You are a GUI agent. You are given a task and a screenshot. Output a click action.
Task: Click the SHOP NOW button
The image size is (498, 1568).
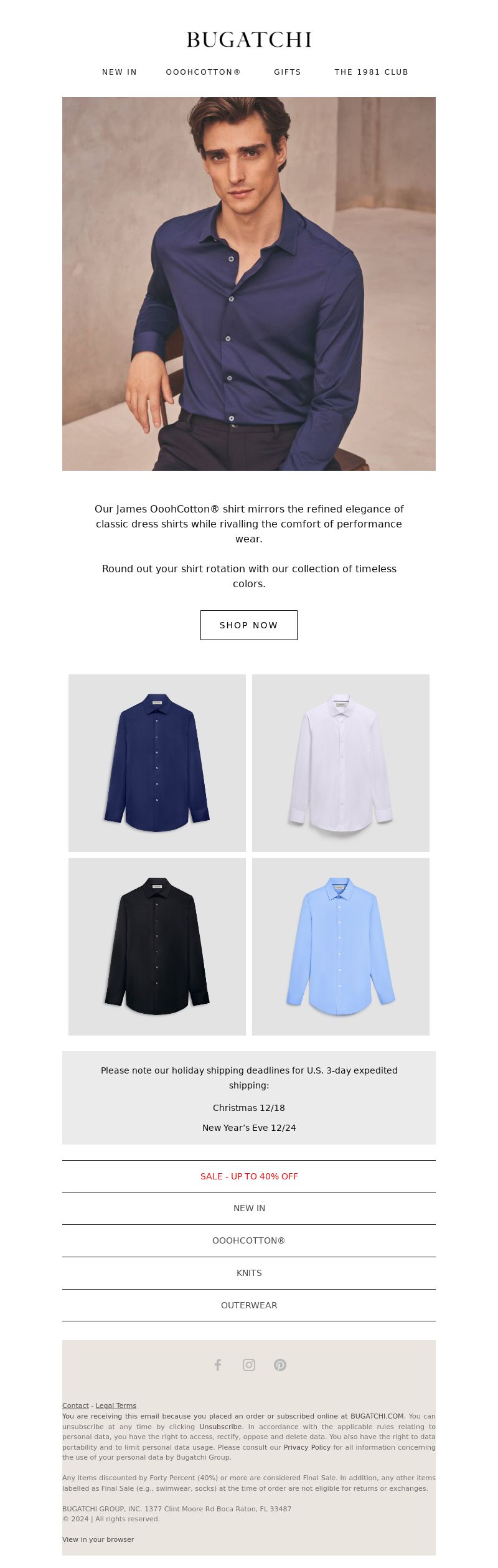pyautogui.click(x=249, y=625)
